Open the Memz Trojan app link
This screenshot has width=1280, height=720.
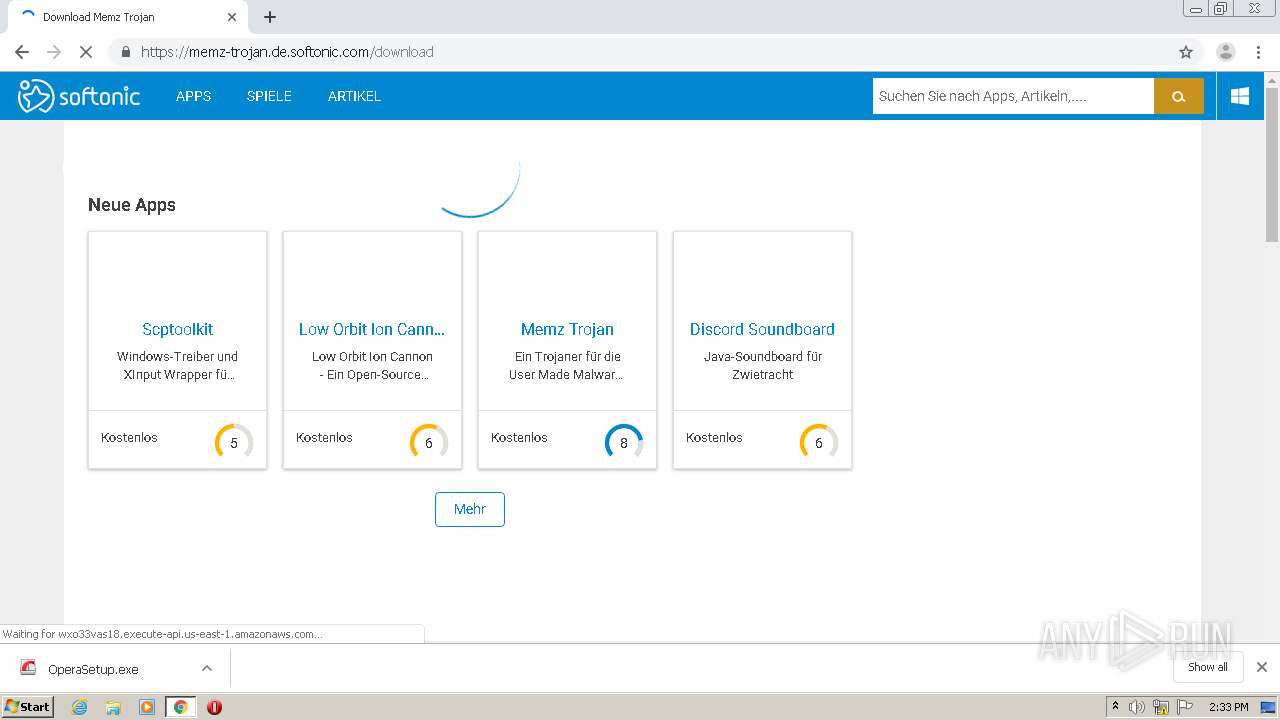click(x=567, y=329)
